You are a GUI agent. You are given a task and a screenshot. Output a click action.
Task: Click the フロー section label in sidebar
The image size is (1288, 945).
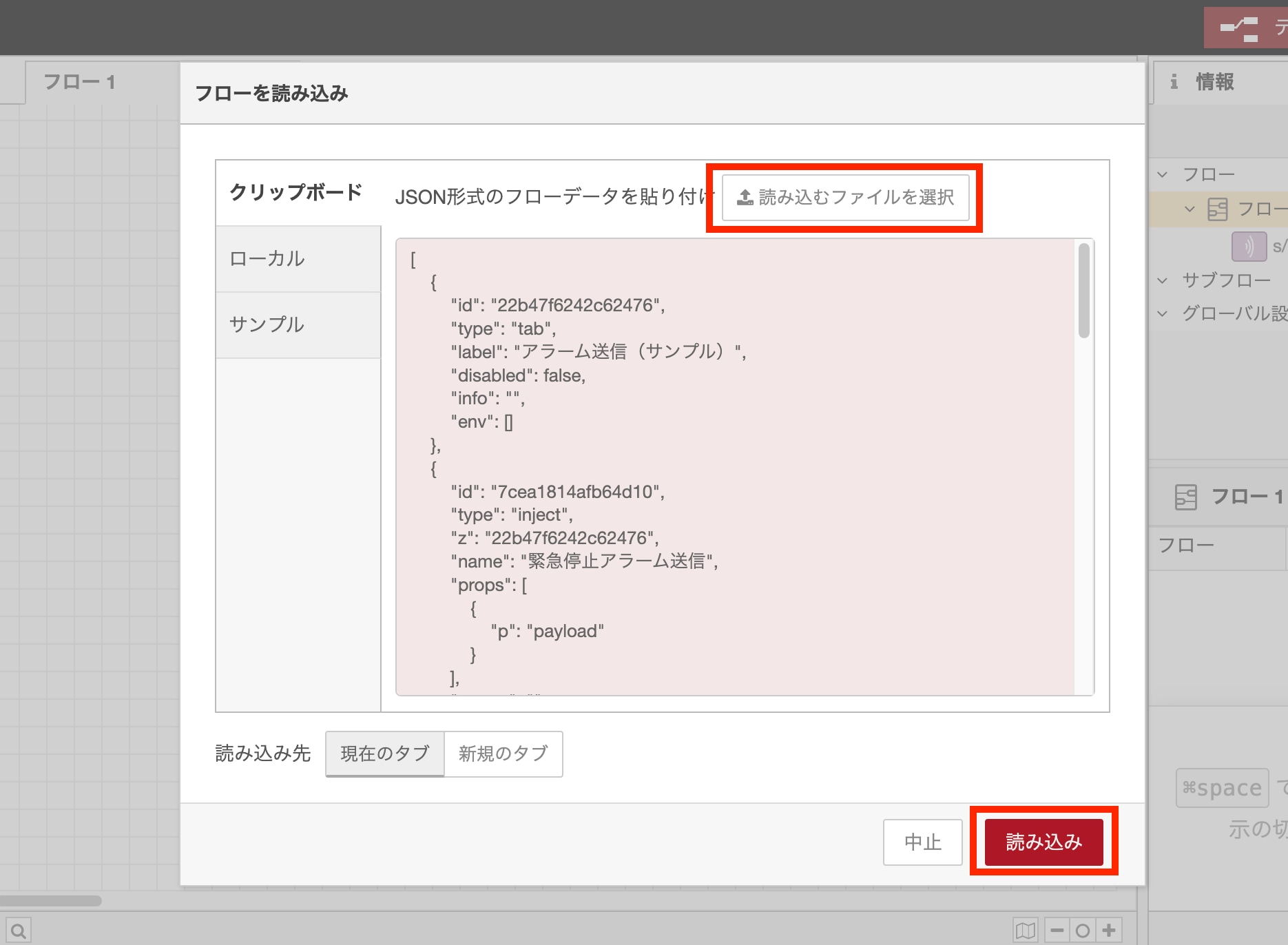tap(1208, 175)
